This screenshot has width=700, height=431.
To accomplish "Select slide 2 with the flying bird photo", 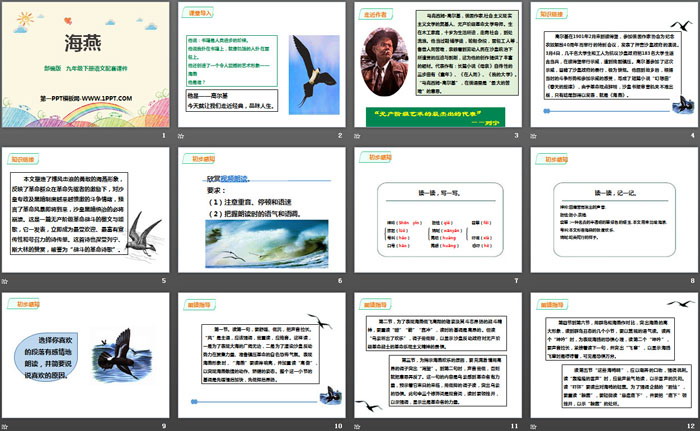I will [x=262, y=65].
